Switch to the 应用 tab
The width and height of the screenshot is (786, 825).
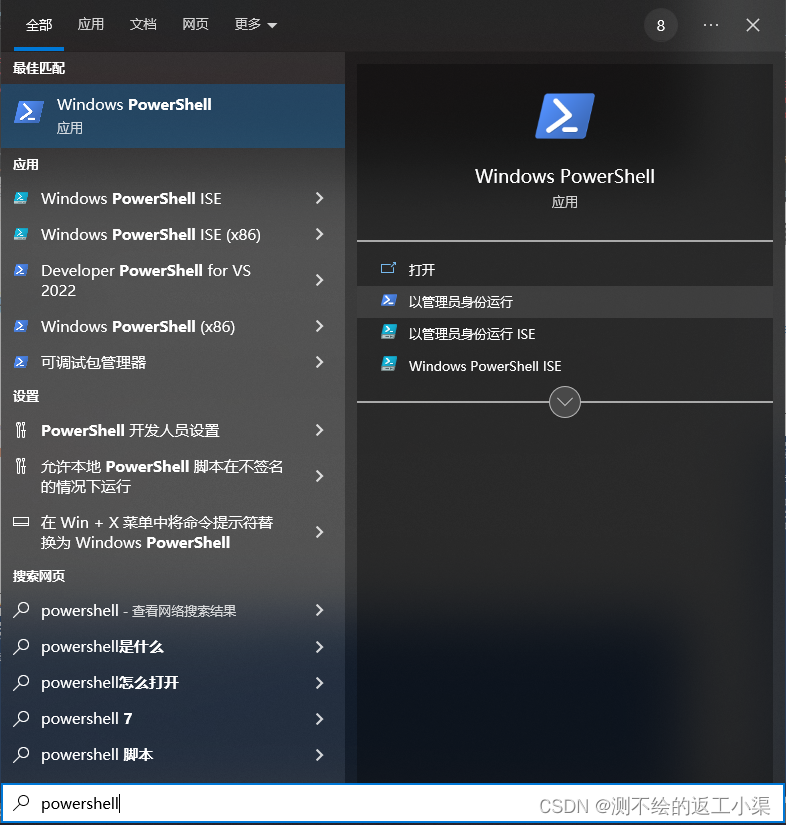(x=90, y=24)
